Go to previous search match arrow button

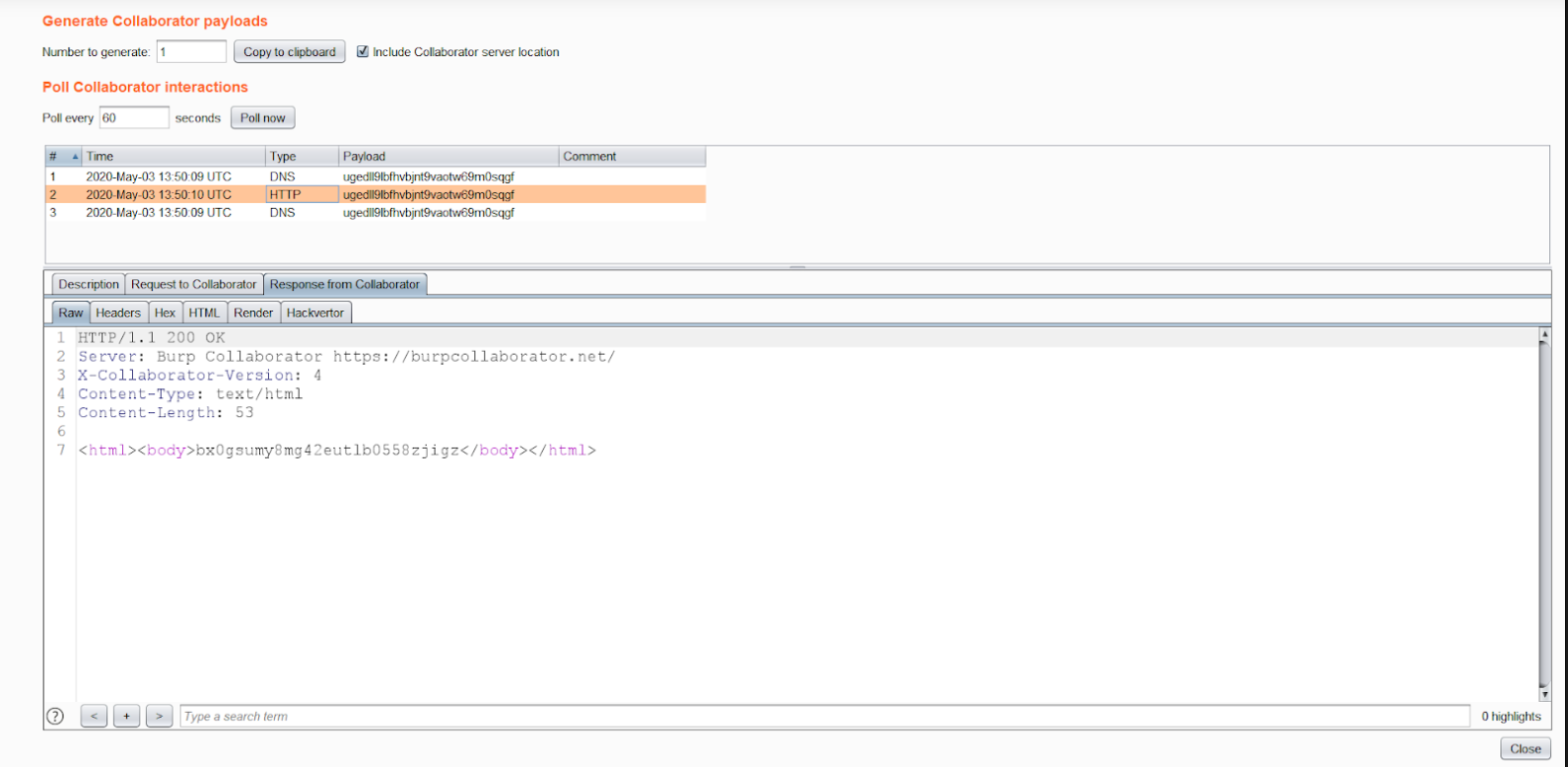click(x=94, y=717)
